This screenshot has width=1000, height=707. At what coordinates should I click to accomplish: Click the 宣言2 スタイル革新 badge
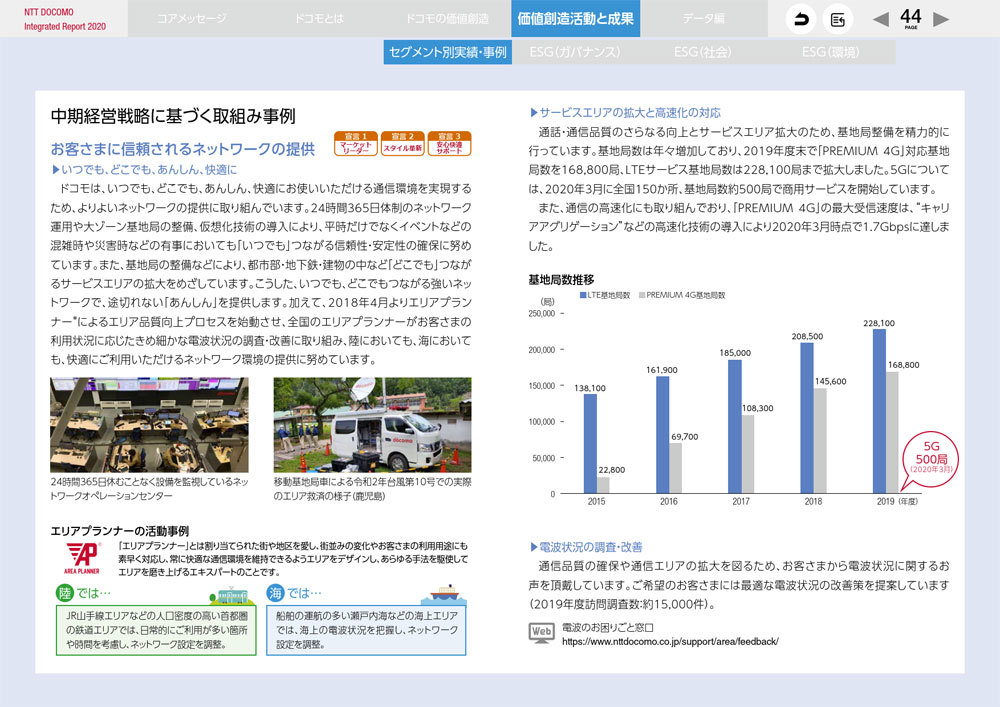[x=403, y=143]
